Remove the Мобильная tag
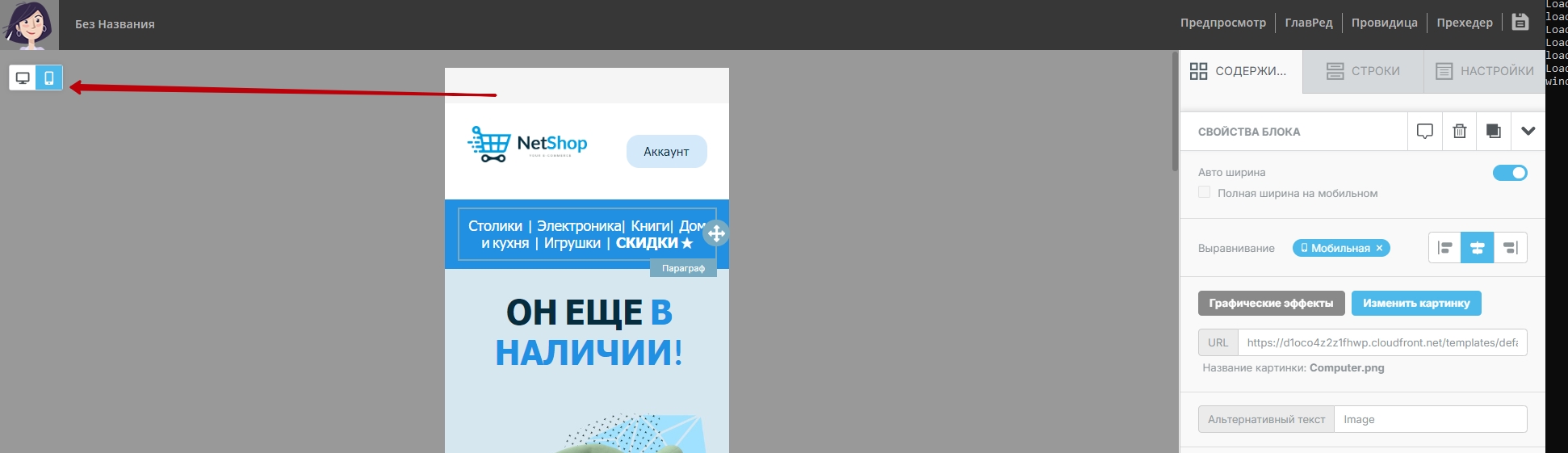This screenshot has width=1568, height=453. pos(1379,249)
